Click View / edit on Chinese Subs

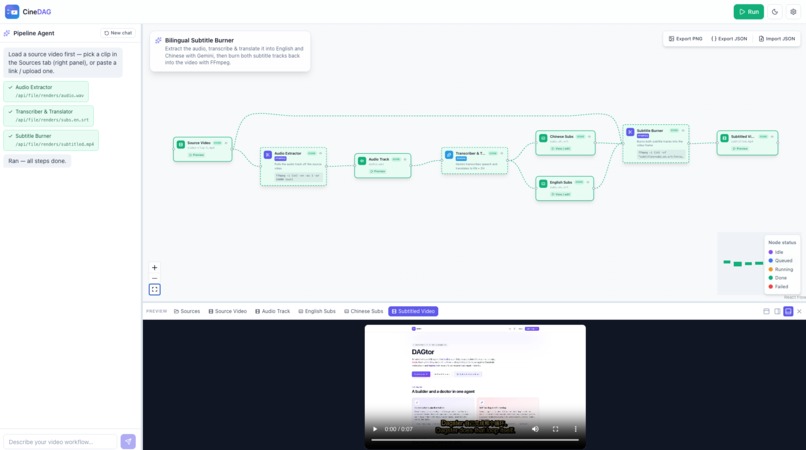(x=560, y=149)
